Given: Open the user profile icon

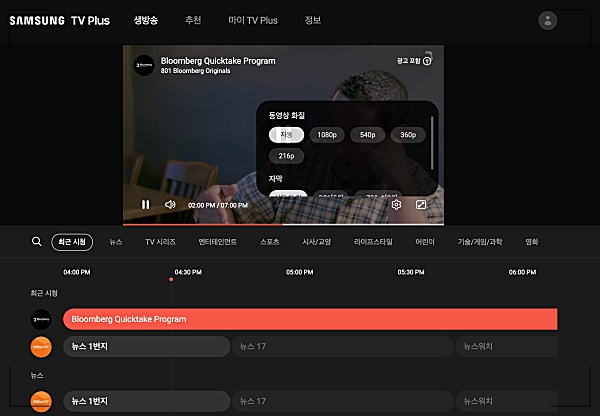Looking at the screenshot, I should click(x=548, y=21).
